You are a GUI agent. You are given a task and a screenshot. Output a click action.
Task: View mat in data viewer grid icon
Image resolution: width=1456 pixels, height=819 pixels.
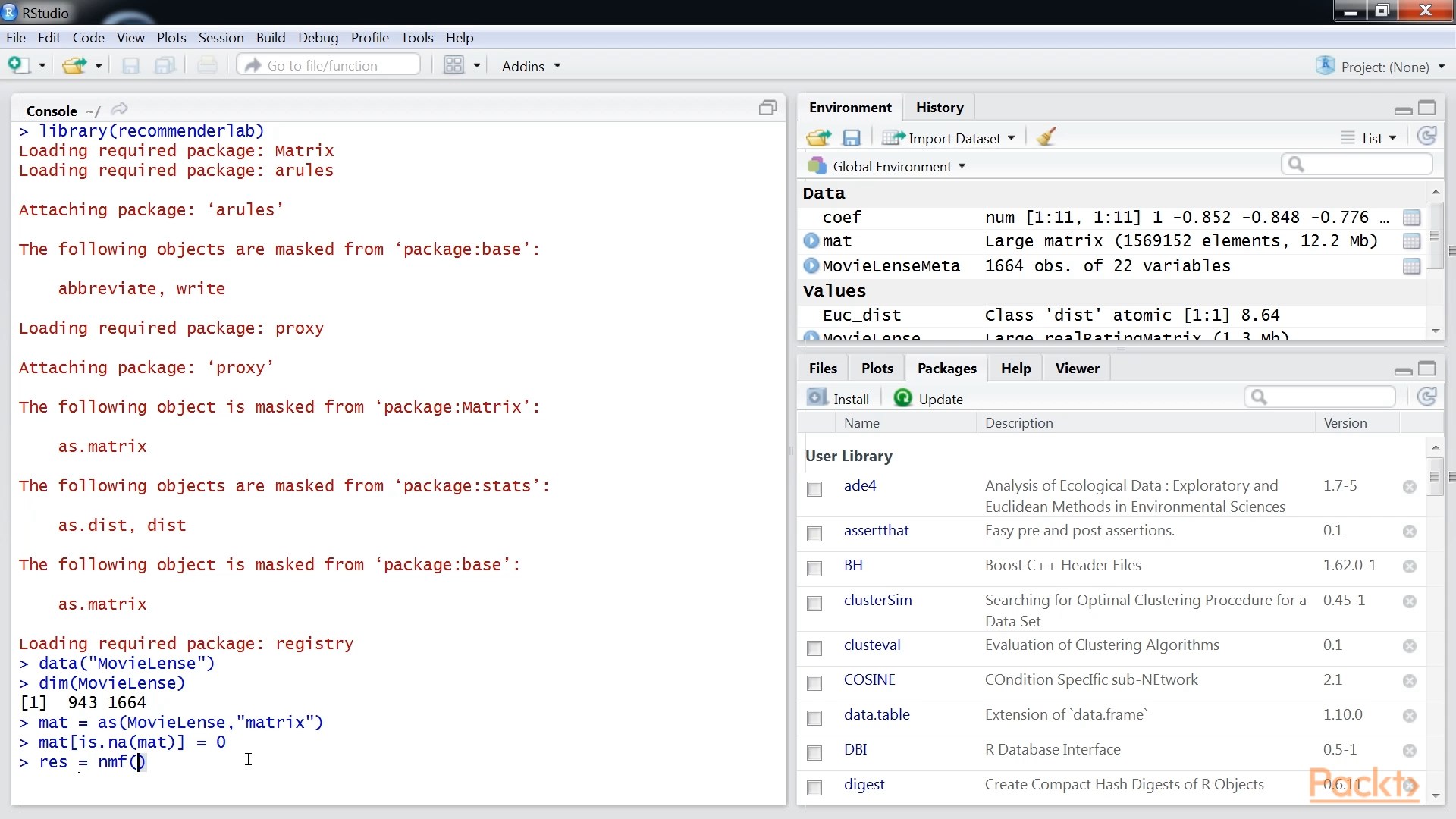[x=1411, y=241]
